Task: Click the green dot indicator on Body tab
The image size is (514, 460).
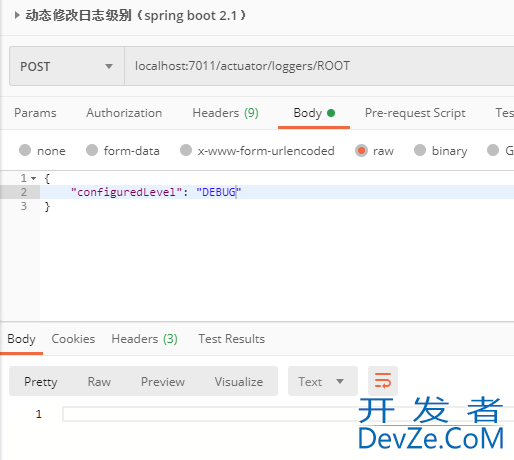Action: point(331,113)
